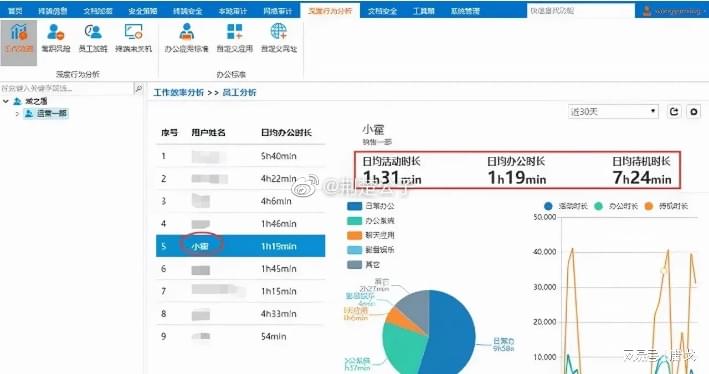Toggle the 办公系统 pie legend swatch
709x374 pixels.
tap(354, 221)
